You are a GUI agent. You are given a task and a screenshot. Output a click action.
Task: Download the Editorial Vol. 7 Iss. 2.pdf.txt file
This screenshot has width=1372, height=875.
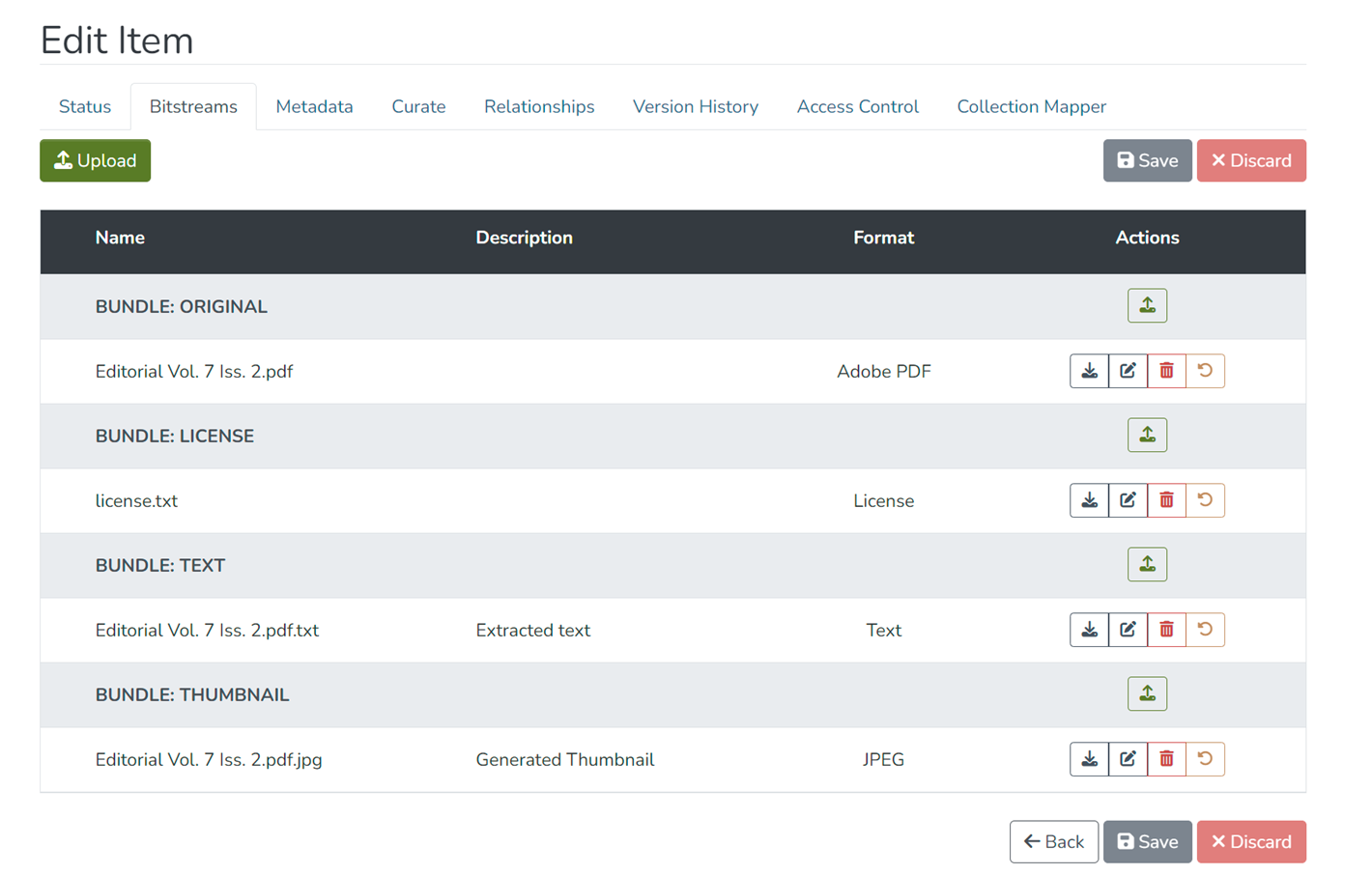pyautogui.click(x=1089, y=630)
